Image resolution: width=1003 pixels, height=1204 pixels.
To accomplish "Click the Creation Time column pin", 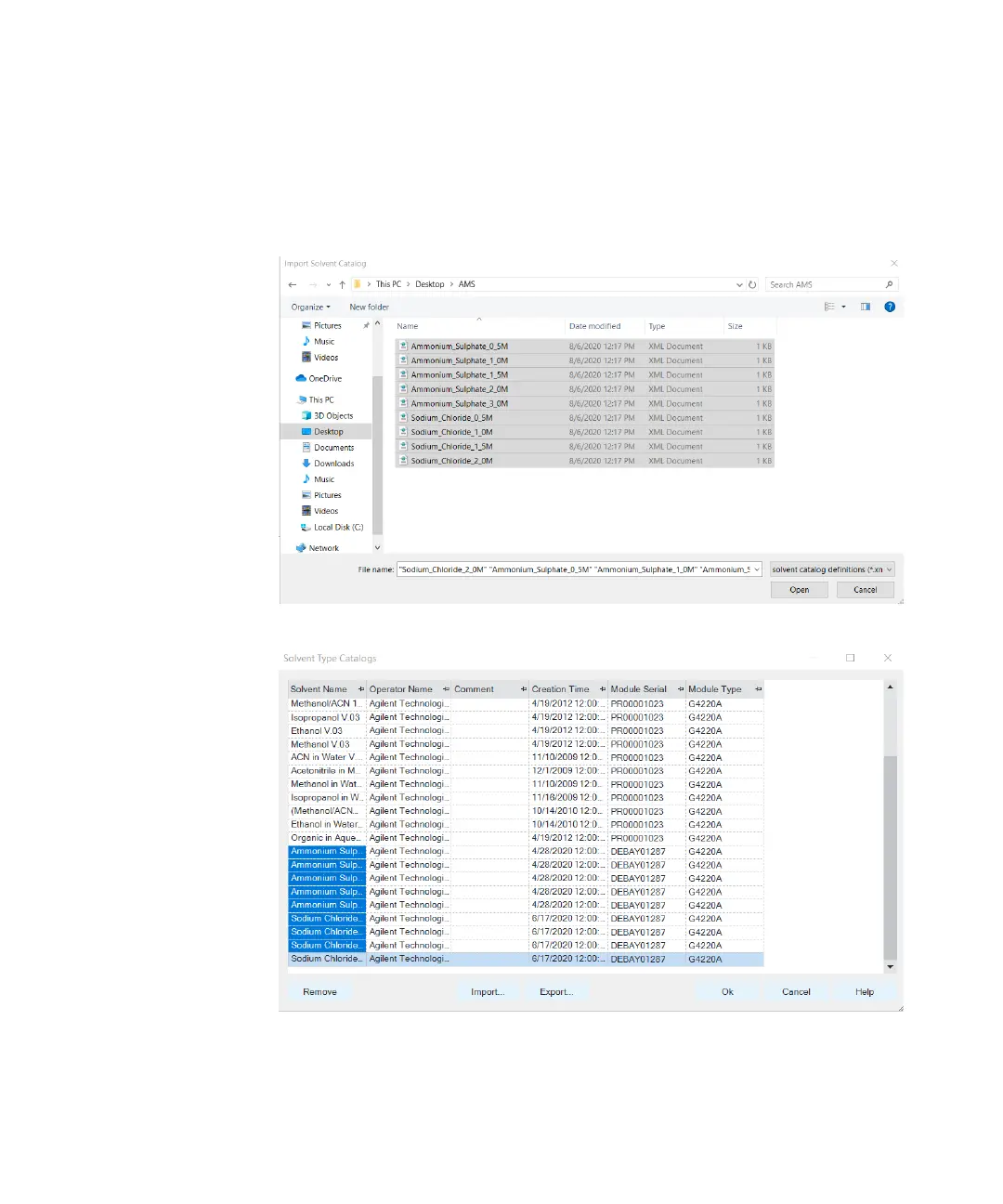I will [602, 689].
